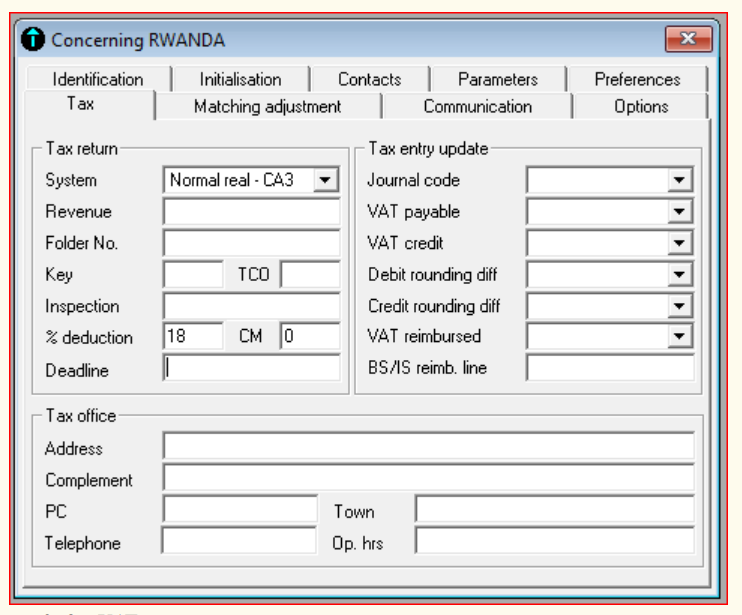This screenshot has height=615, width=742.
Task: Click the Revenue input field
Action: (251, 211)
